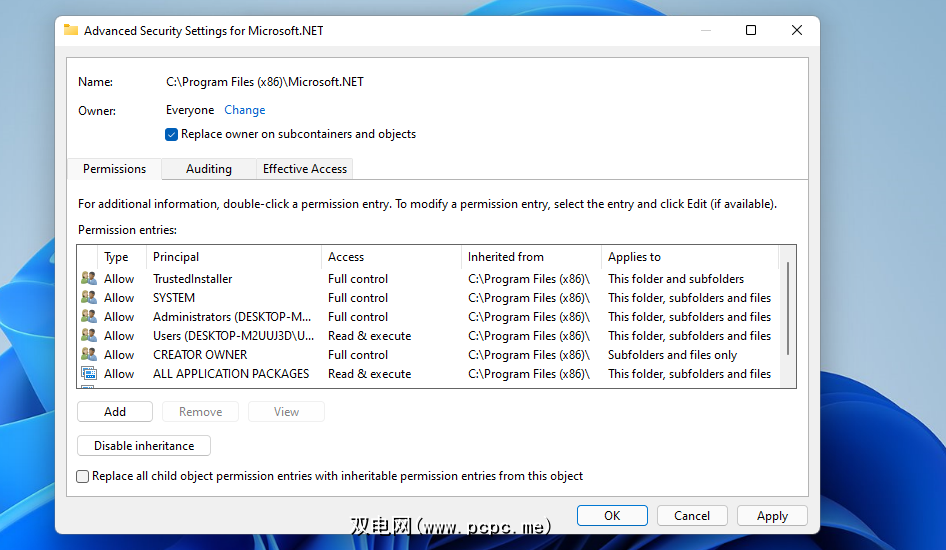Image resolution: width=946 pixels, height=550 pixels.
Task: Select the ALL APPLICATION PACKAGES principal name
Action: [231, 374]
